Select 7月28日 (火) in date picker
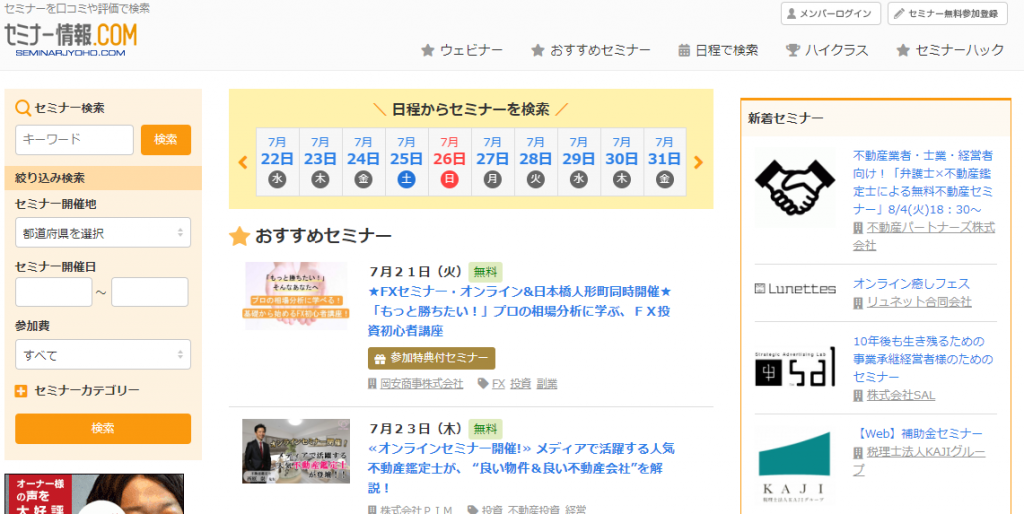Screen dimensions: 1024x514 pos(536,162)
